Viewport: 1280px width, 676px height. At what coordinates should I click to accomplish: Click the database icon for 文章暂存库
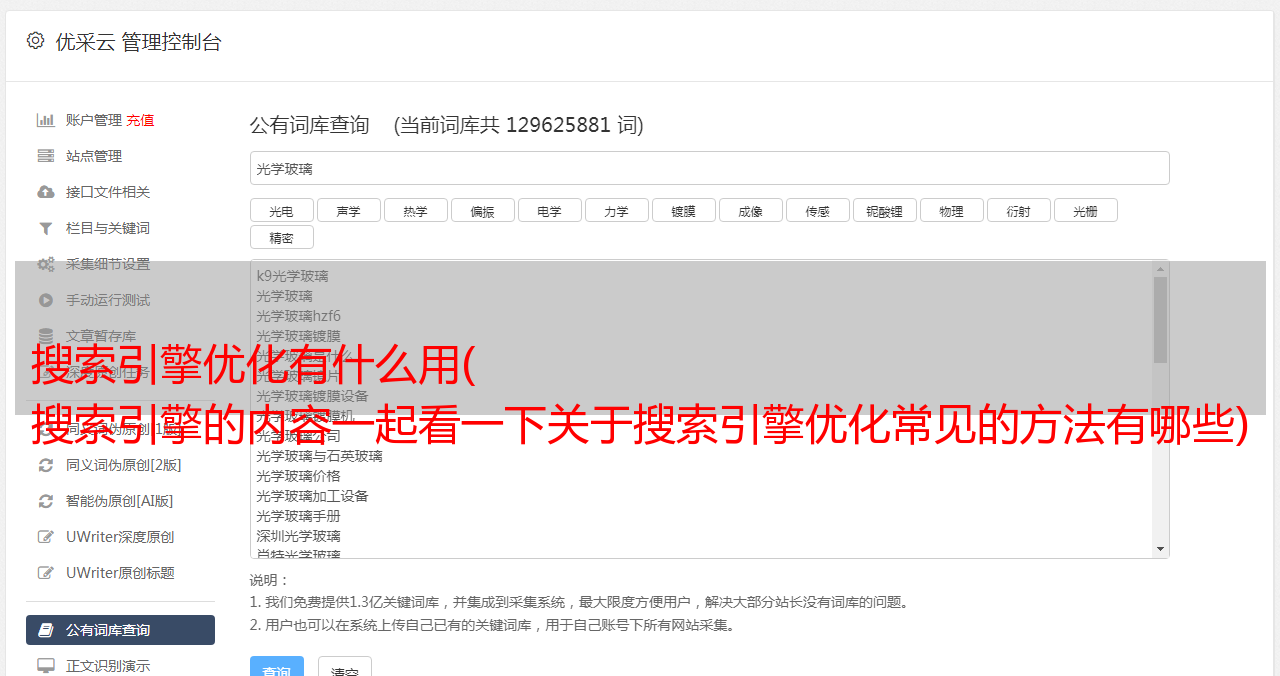46,336
